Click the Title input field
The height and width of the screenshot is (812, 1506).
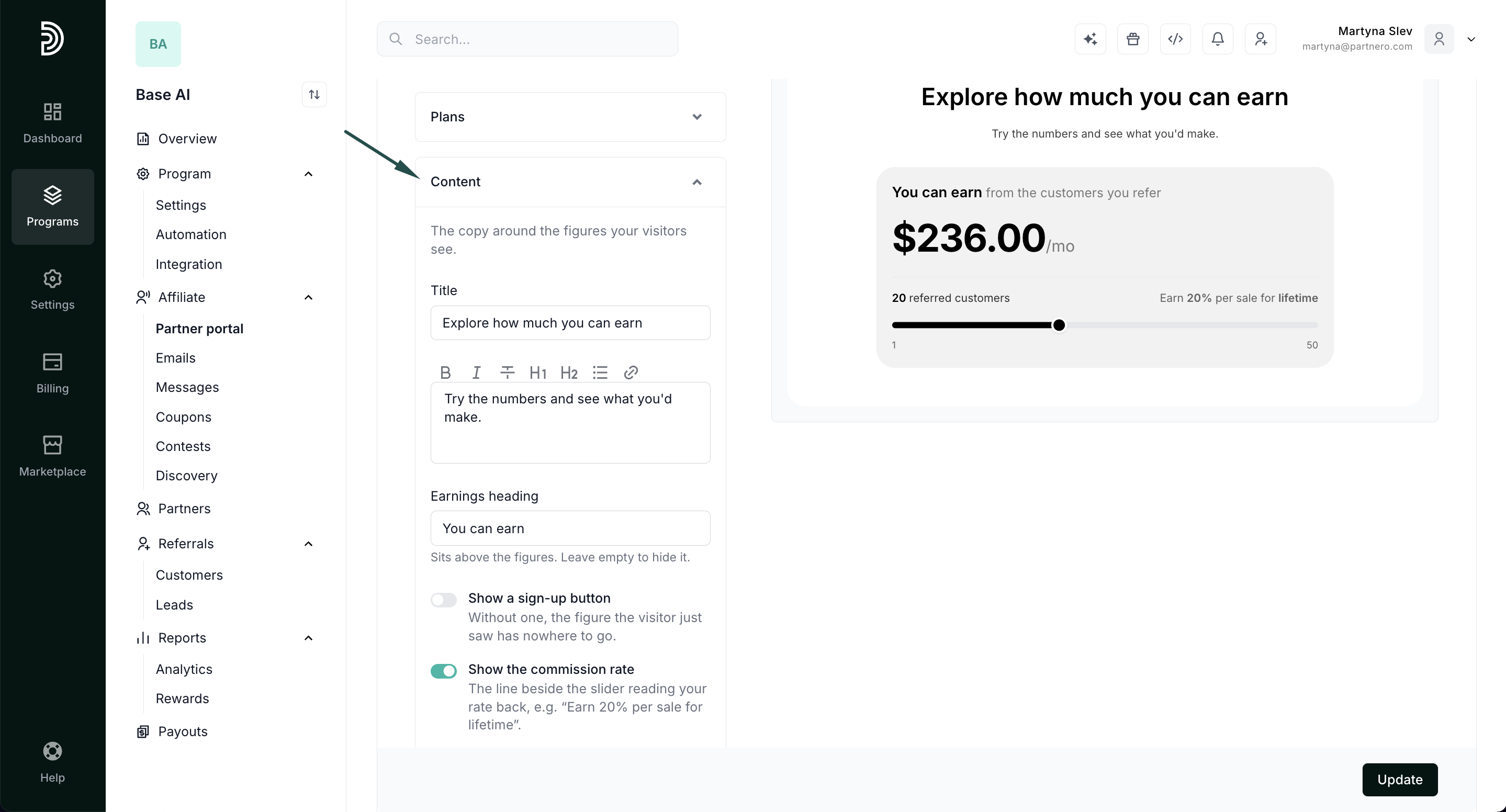click(570, 323)
